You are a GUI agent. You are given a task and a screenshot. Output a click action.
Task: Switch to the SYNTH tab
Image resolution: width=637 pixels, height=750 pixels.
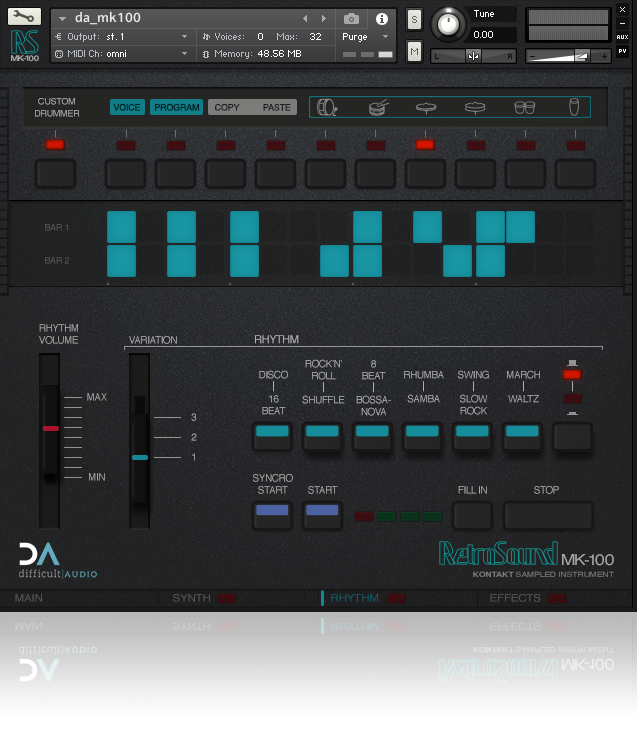click(191, 598)
